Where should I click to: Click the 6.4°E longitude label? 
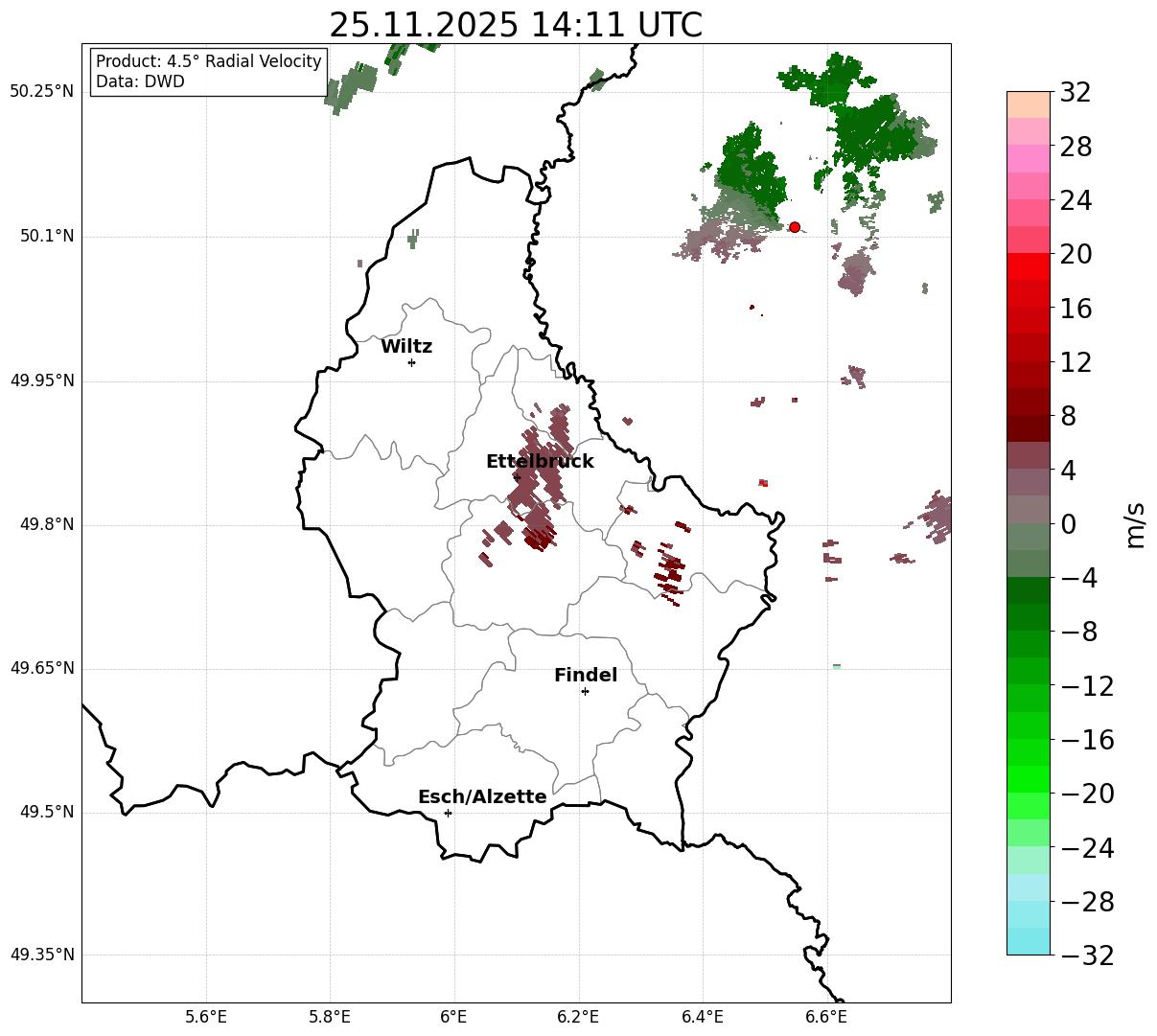pyautogui.click(x=703, y=1017)
